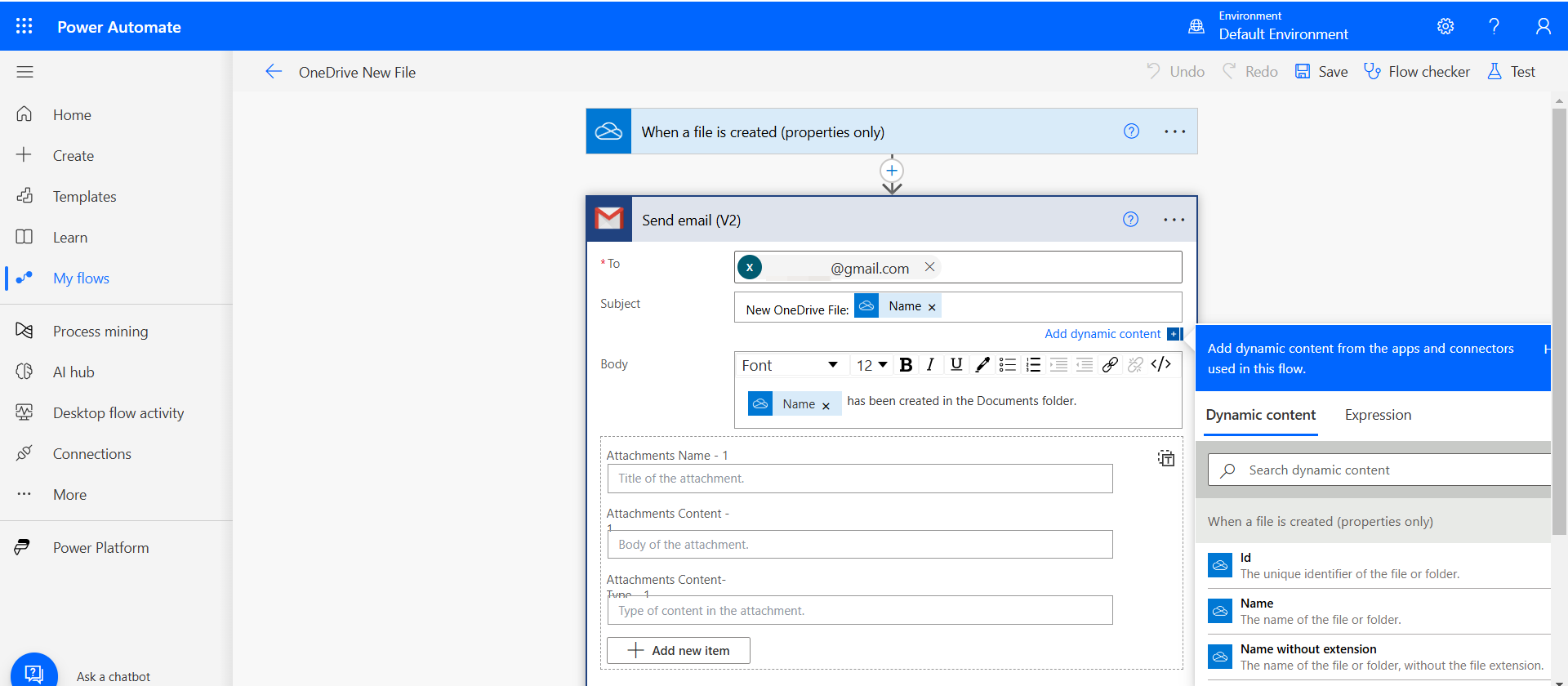Insert a numbered list in Body
This screenshot has width=1568, height=686.
point(1033,365)
